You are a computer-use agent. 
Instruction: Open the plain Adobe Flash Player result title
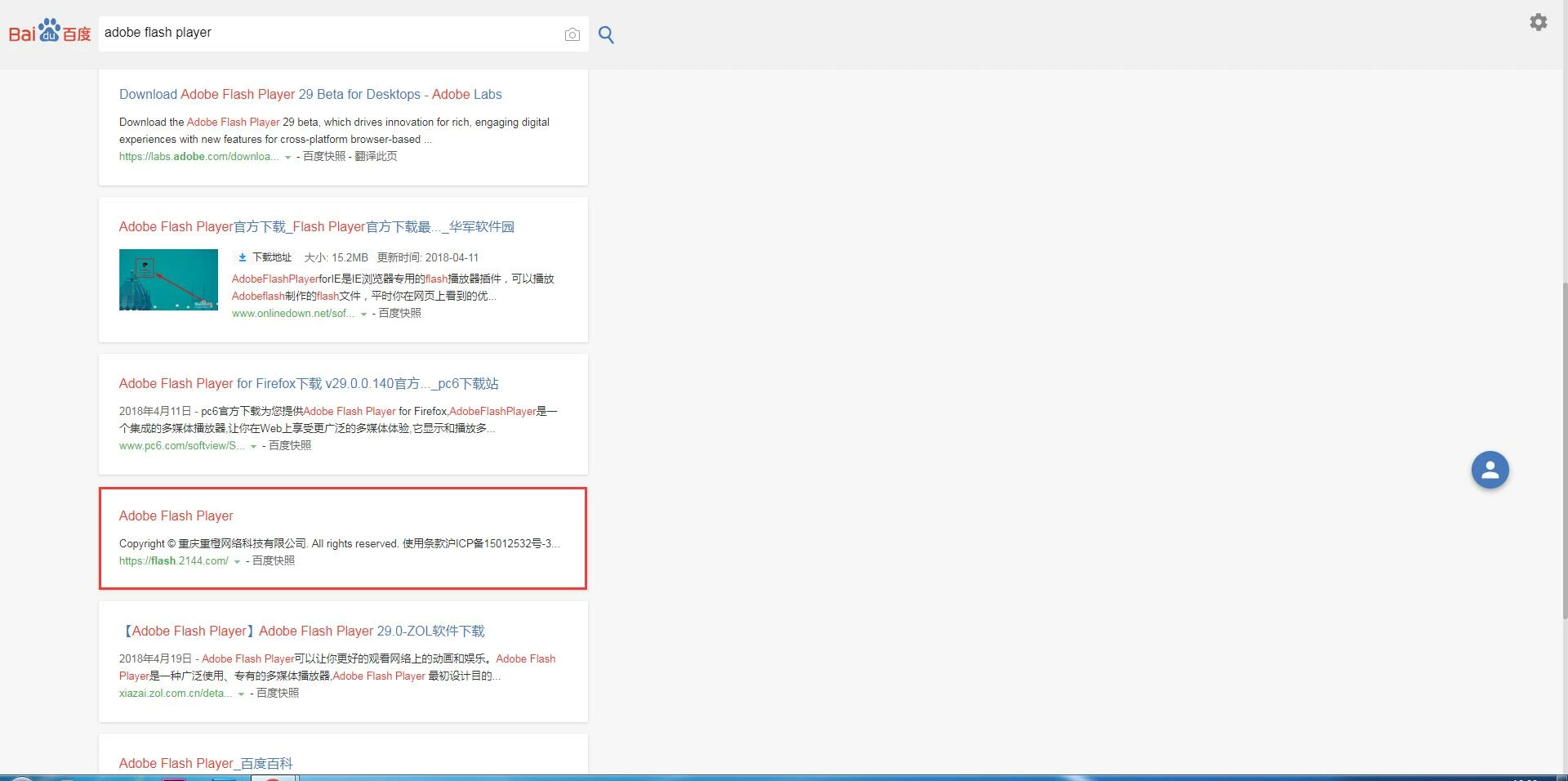(176, 515)
